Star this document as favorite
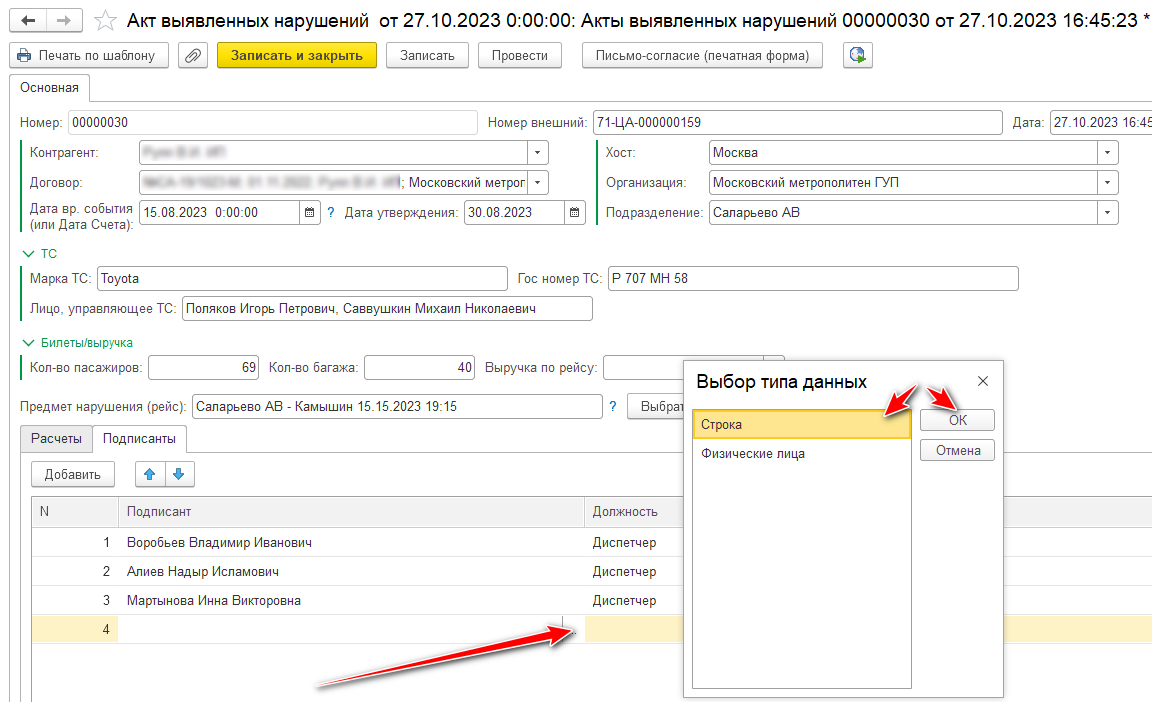Viewport: 1152px width, 702px height. 105,20
